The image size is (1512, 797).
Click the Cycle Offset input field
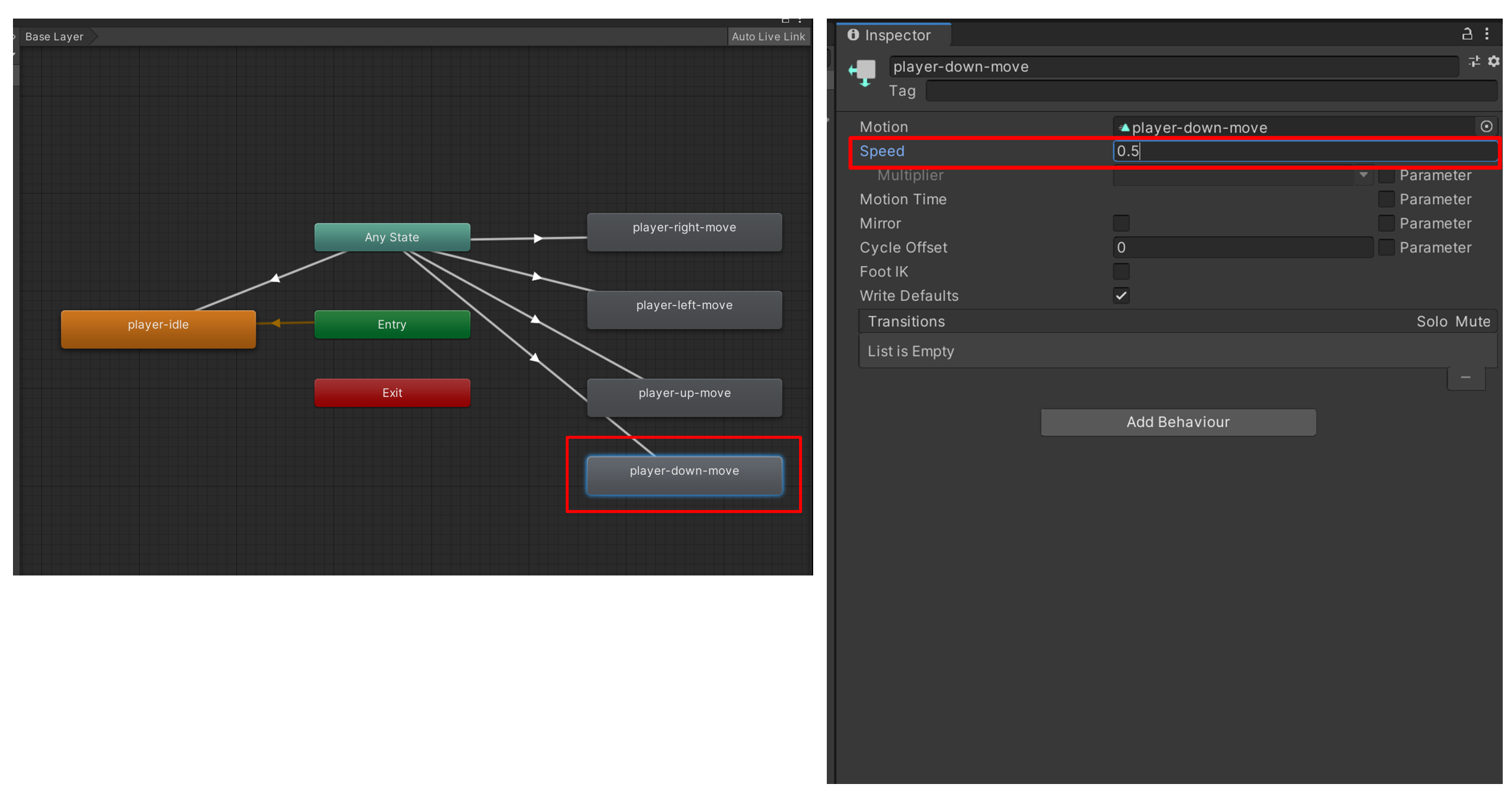[1242, 248]
